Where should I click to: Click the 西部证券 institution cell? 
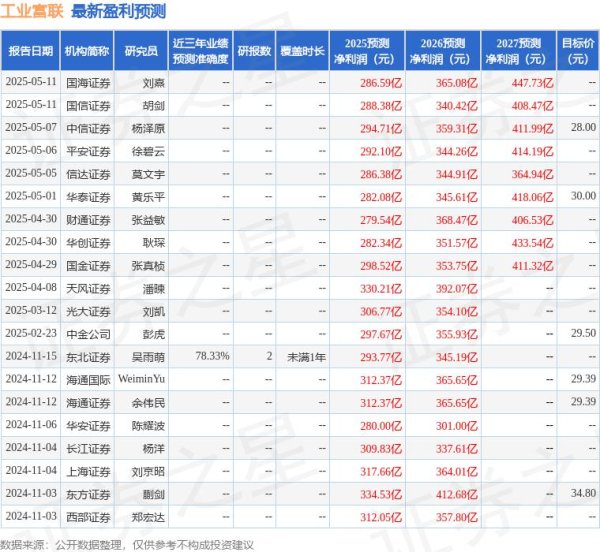pyautogui.click(x=88, y=518)
